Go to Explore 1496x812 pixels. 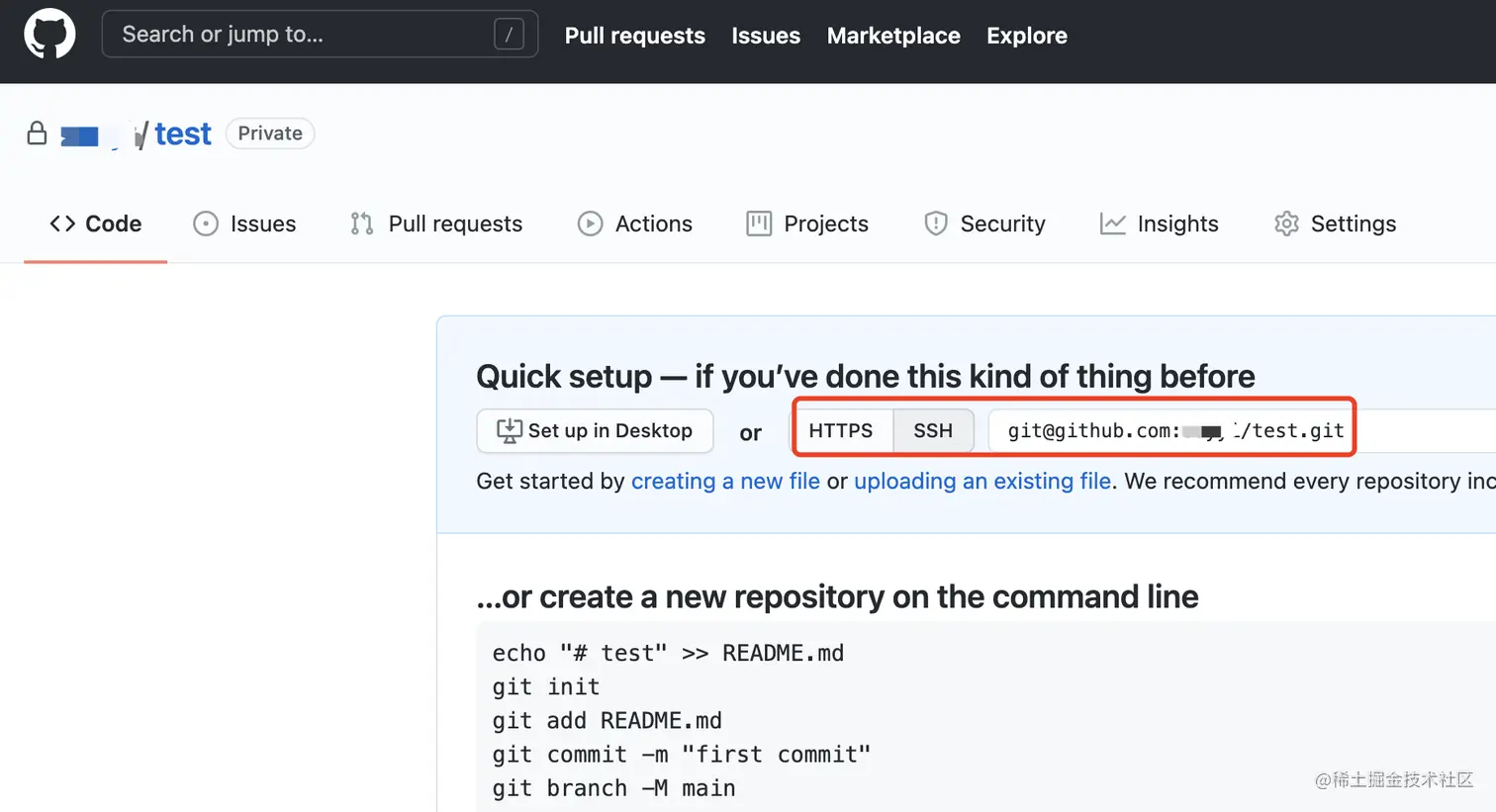pyautogui.click(x=1026, y=36)
